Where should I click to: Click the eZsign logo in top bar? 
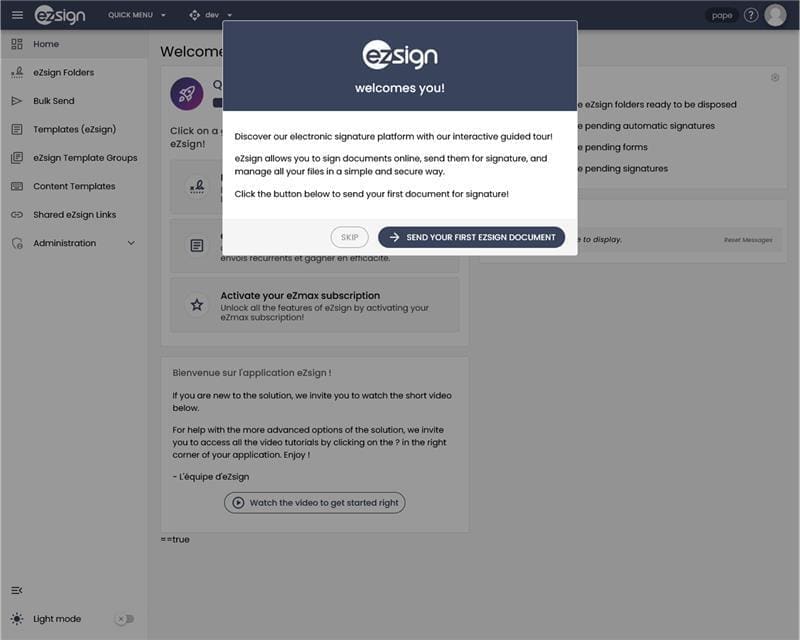point(60,15)
